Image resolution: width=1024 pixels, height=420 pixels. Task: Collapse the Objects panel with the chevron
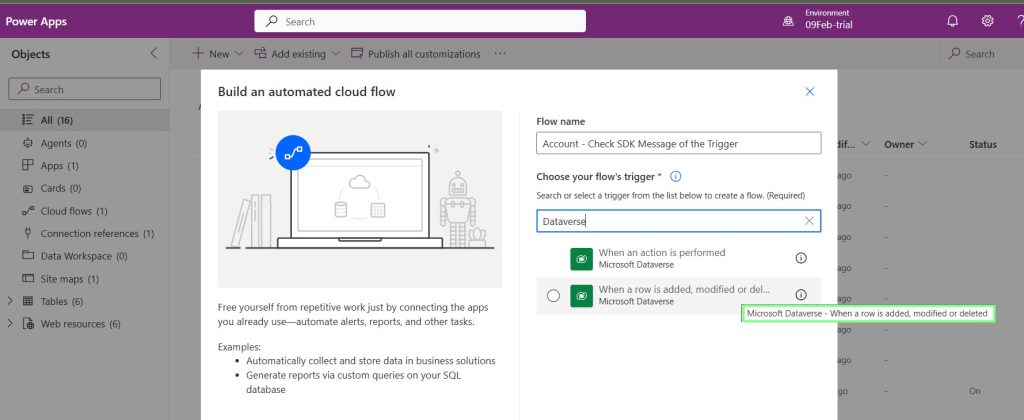tap(153, 54)
